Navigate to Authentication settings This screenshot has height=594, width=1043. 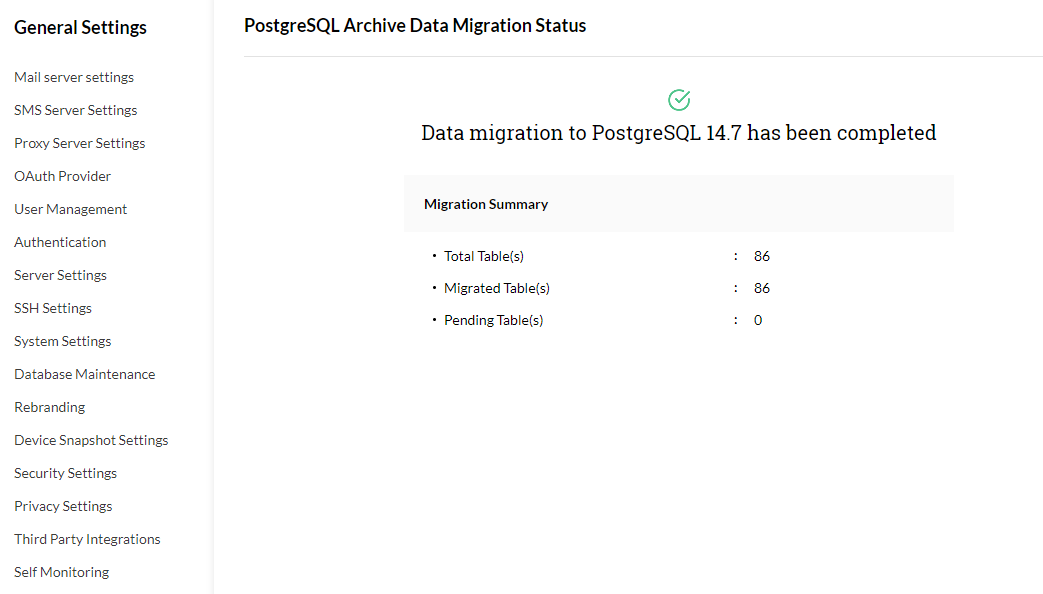[x=60, y=242]
